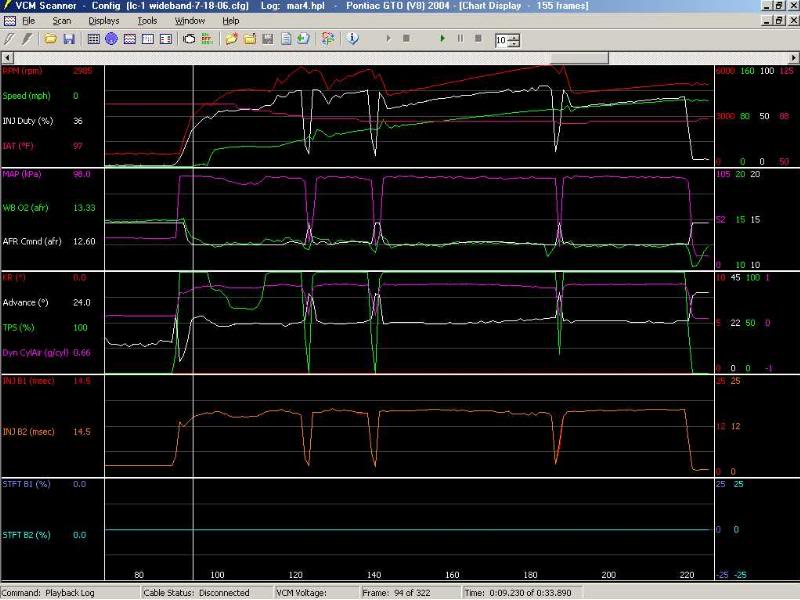Click the blue floppy disk save icon
The width and height of the screenshot is (800, 600).
coord(68,39)
